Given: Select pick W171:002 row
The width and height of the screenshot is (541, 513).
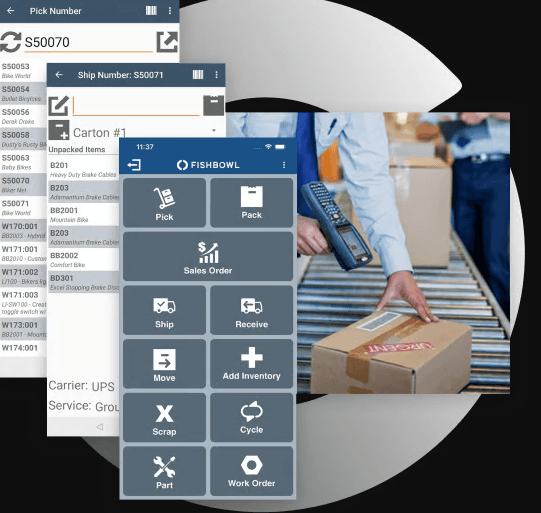Looking at the screenshot, I should point(23,276).
